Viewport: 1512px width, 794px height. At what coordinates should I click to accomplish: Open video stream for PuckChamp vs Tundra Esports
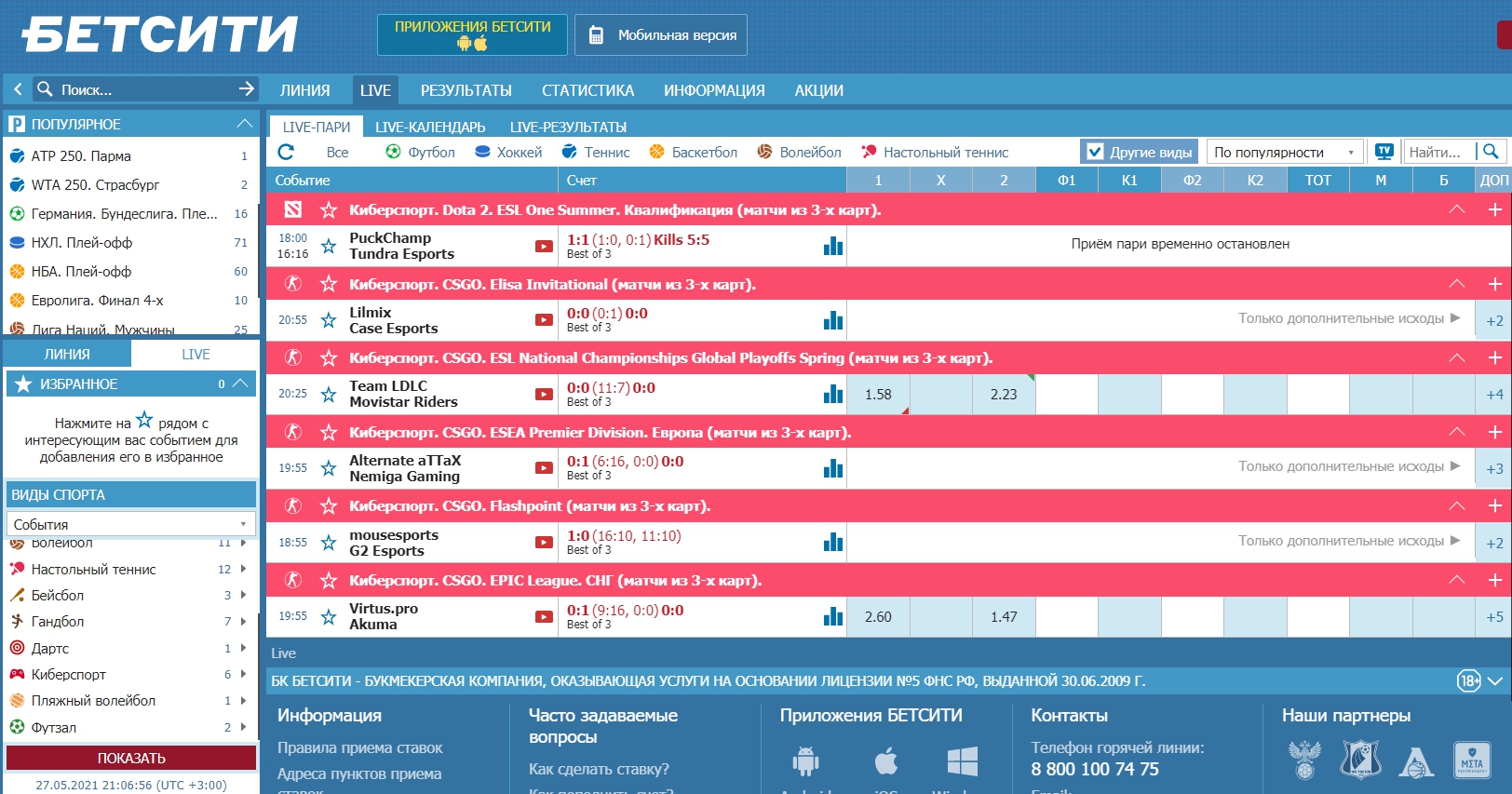tap(544, 246)
